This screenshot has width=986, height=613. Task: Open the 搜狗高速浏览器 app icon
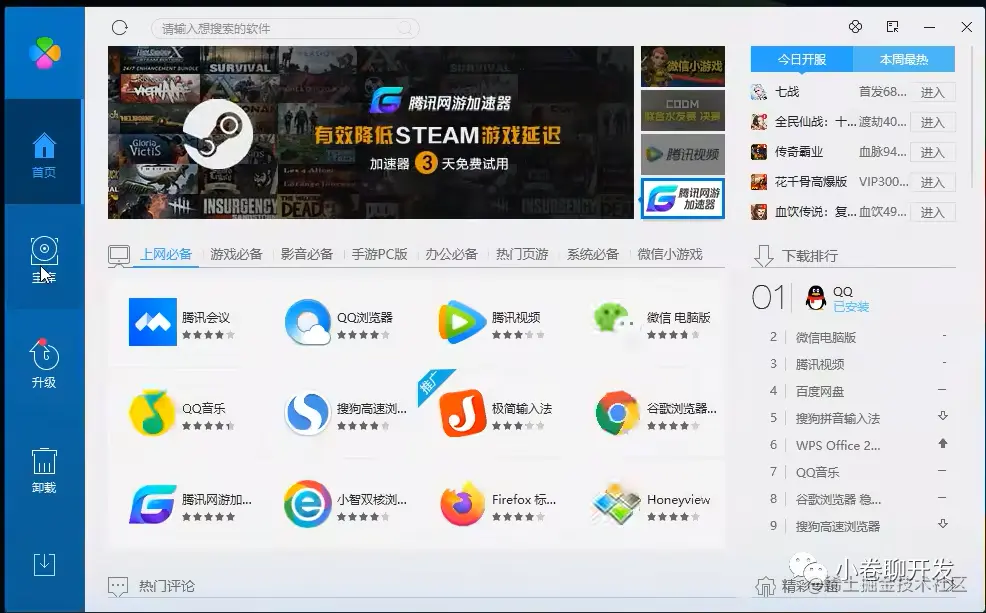pyautogui.click(x=307, y=413)
